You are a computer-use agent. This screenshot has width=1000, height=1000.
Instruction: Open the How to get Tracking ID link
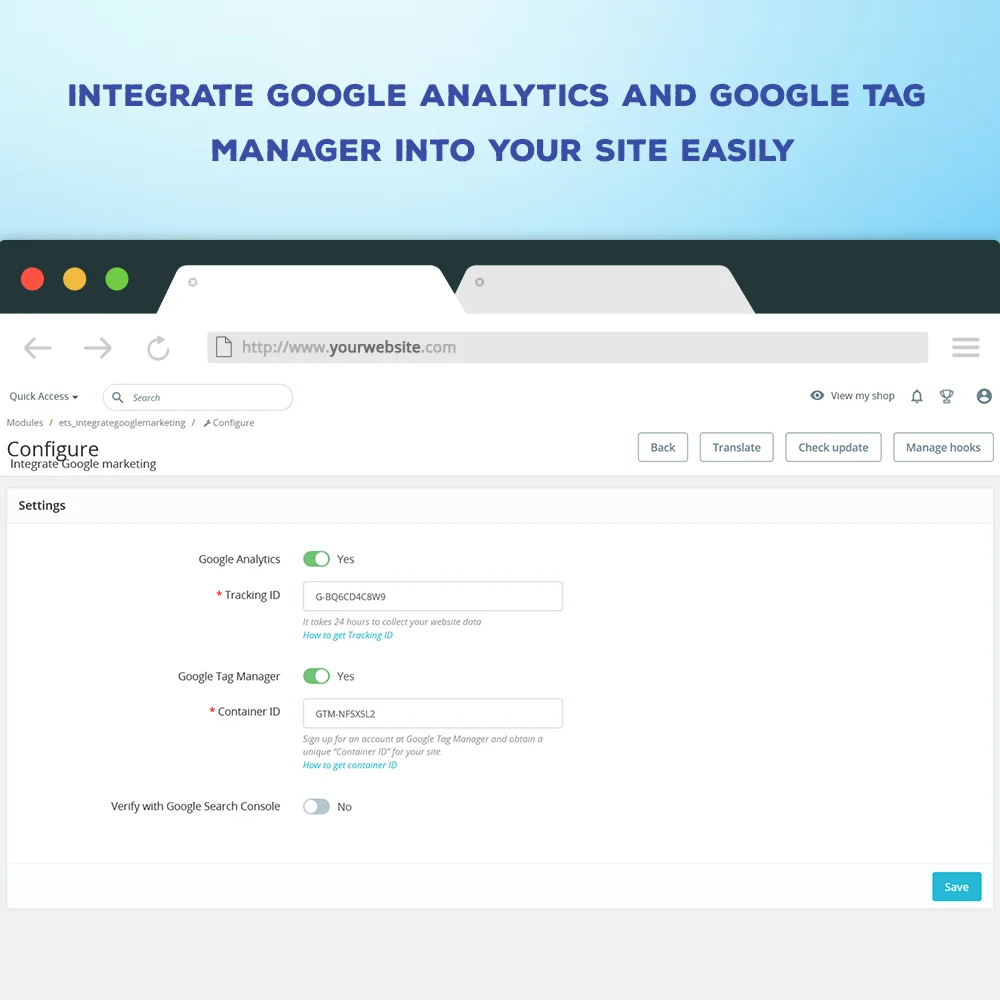point(348,635)
